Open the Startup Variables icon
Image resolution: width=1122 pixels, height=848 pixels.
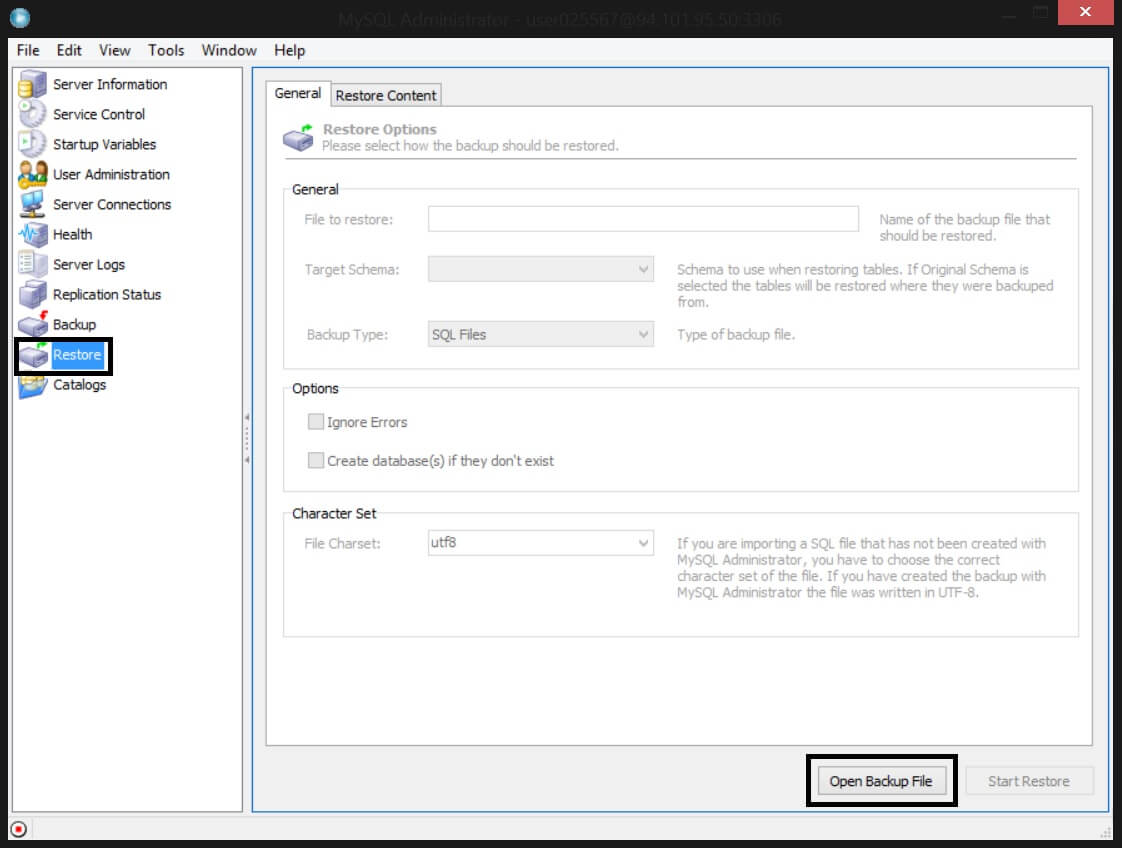tap(32, 145)
